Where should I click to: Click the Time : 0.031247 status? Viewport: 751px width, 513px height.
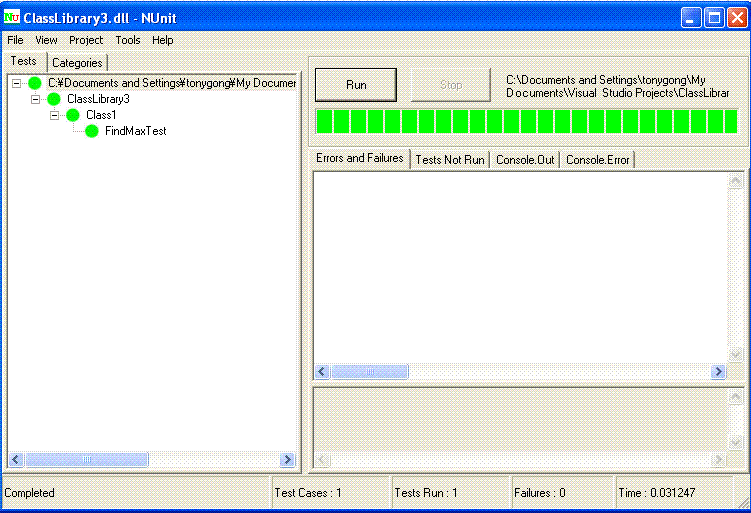[x=657, y=493]
